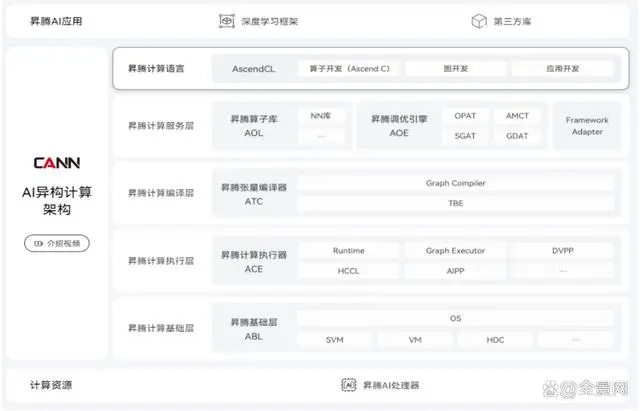Click the AMCT box

click(517, 116)
